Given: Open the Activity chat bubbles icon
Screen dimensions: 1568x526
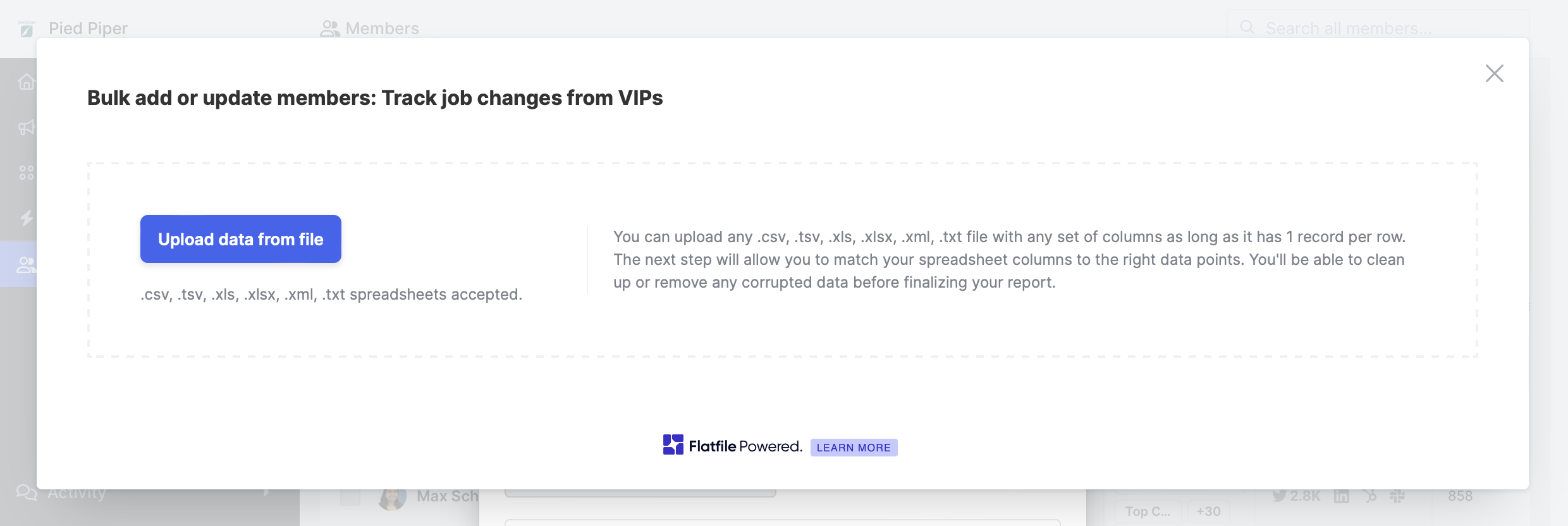Looking at the screenshot, I should point(26,492).
